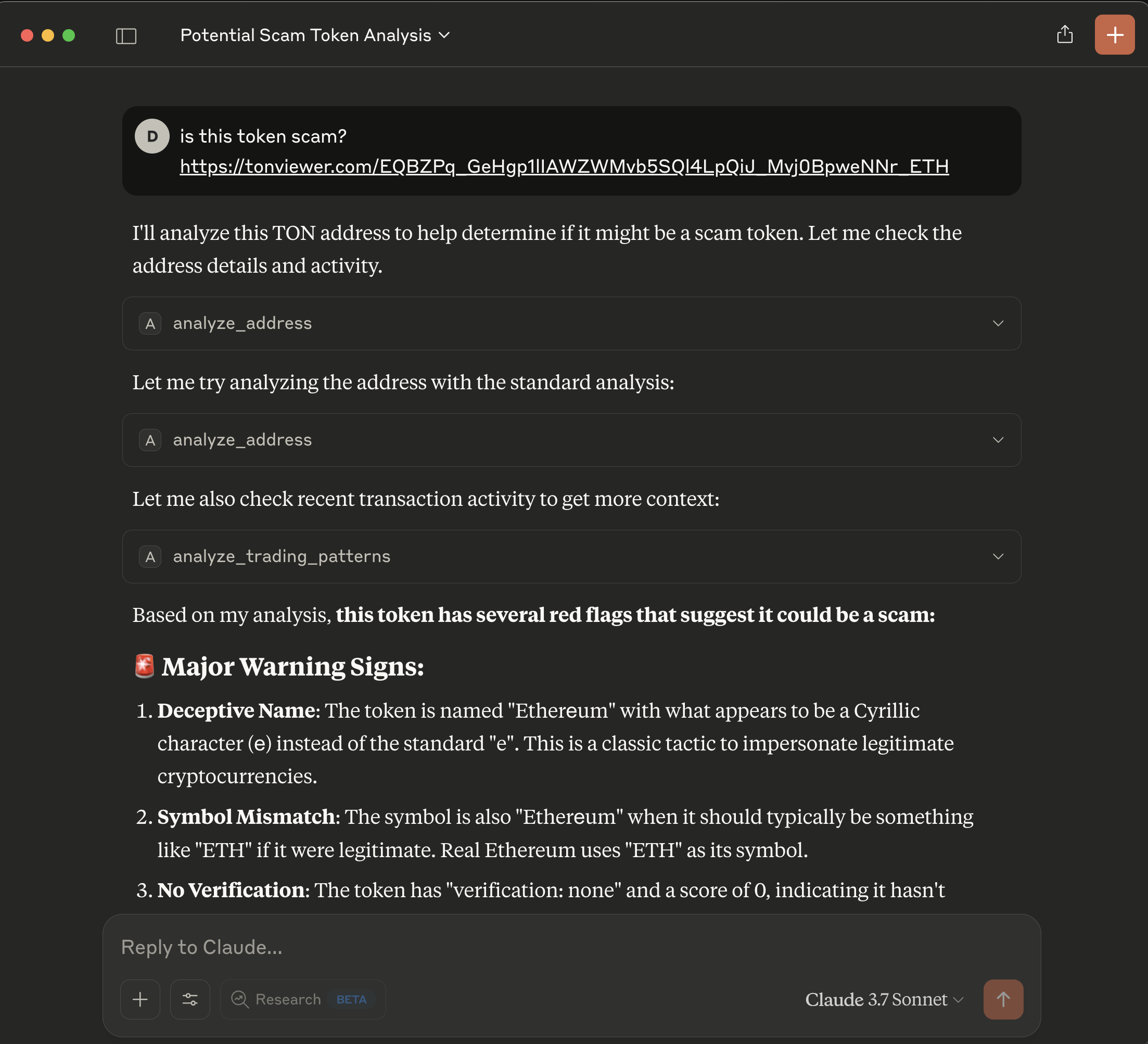Open the share conversation icon

click(x=1065, y=34)
